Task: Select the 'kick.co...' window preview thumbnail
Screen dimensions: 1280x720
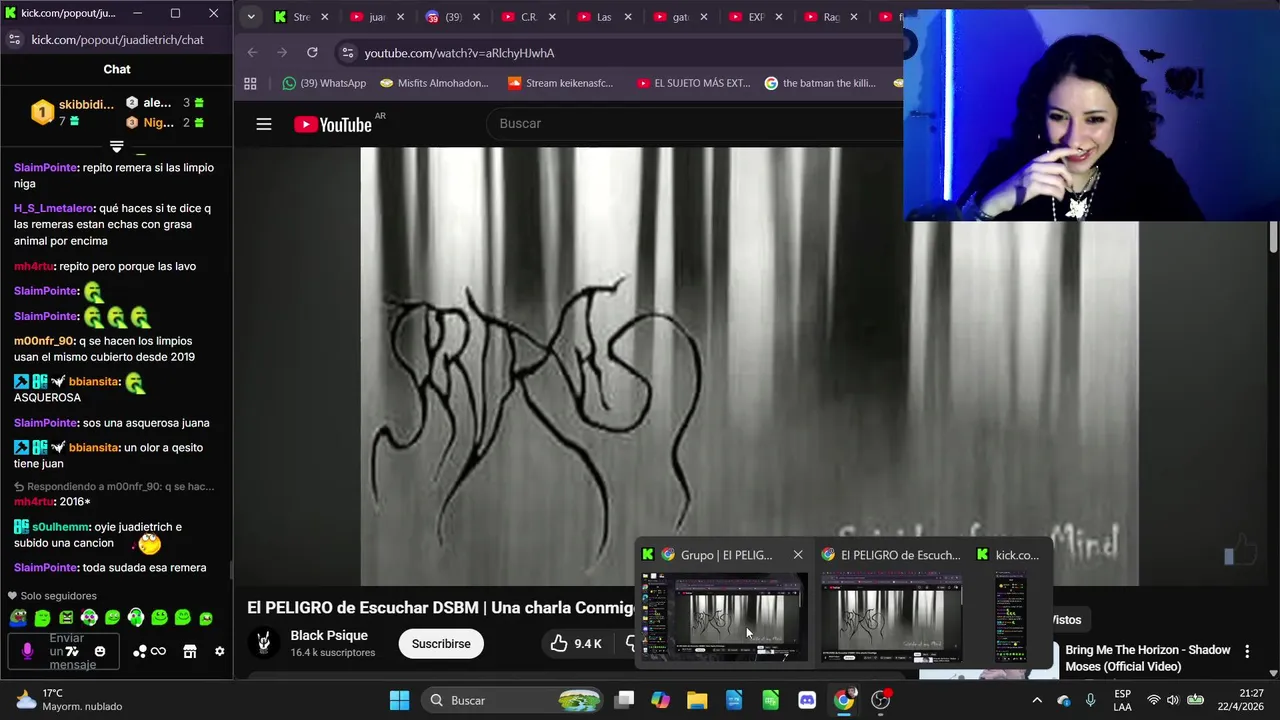Action: (x=1010, y=617)
